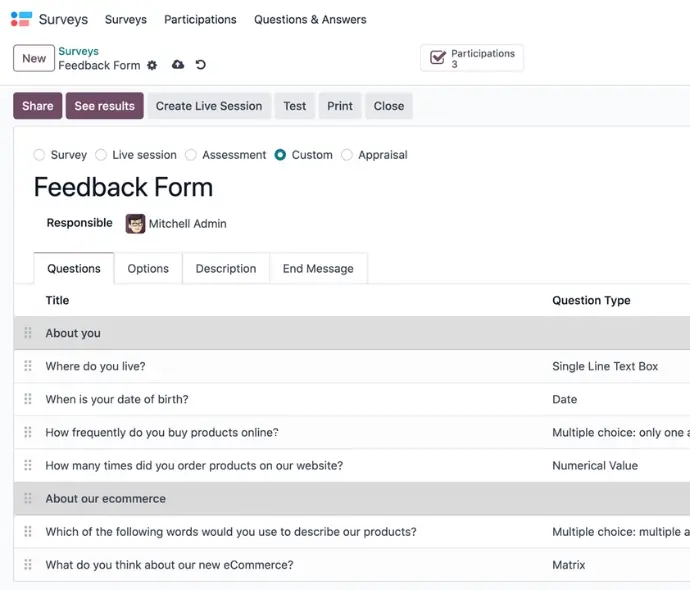Click the See results button
This screenshot has width=690, height=590.
pos(105,106)
